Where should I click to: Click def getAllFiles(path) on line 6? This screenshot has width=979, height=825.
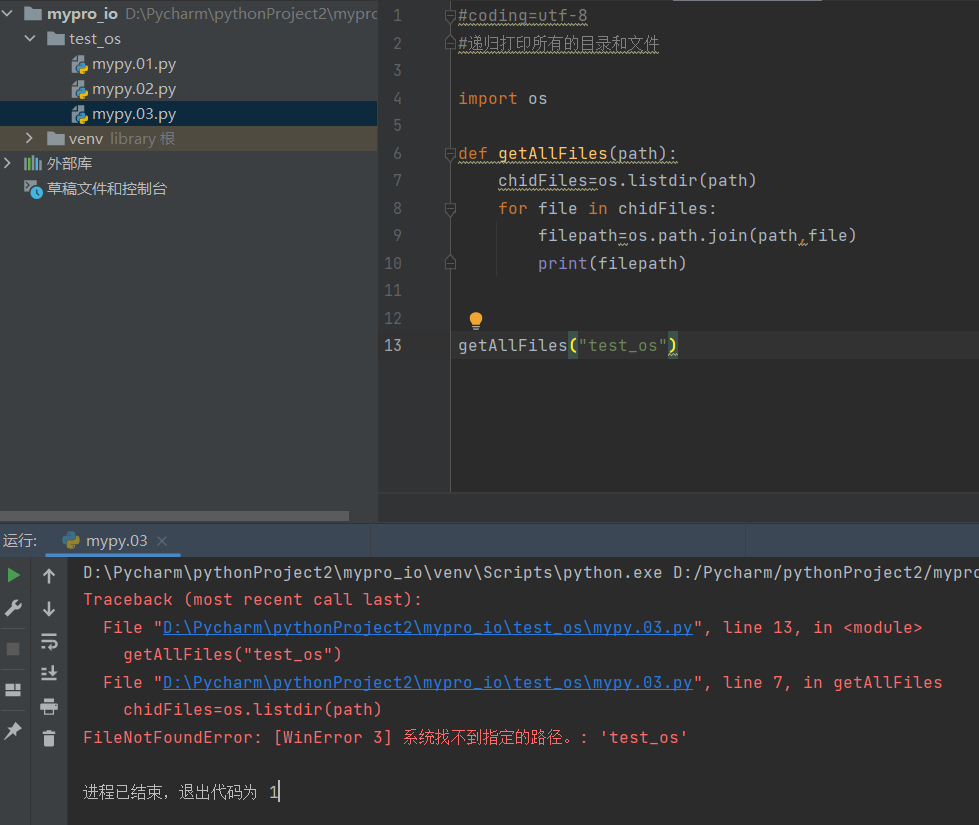[567, 154]
